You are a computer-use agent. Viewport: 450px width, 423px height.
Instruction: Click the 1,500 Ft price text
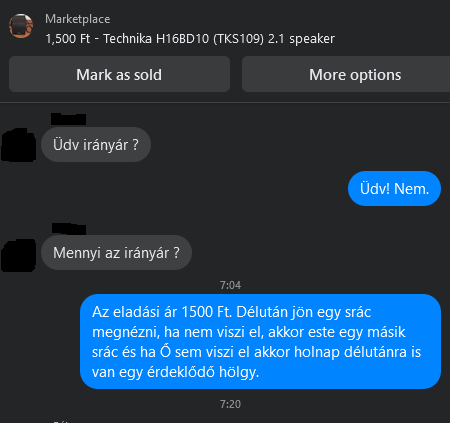click(68, 39)
